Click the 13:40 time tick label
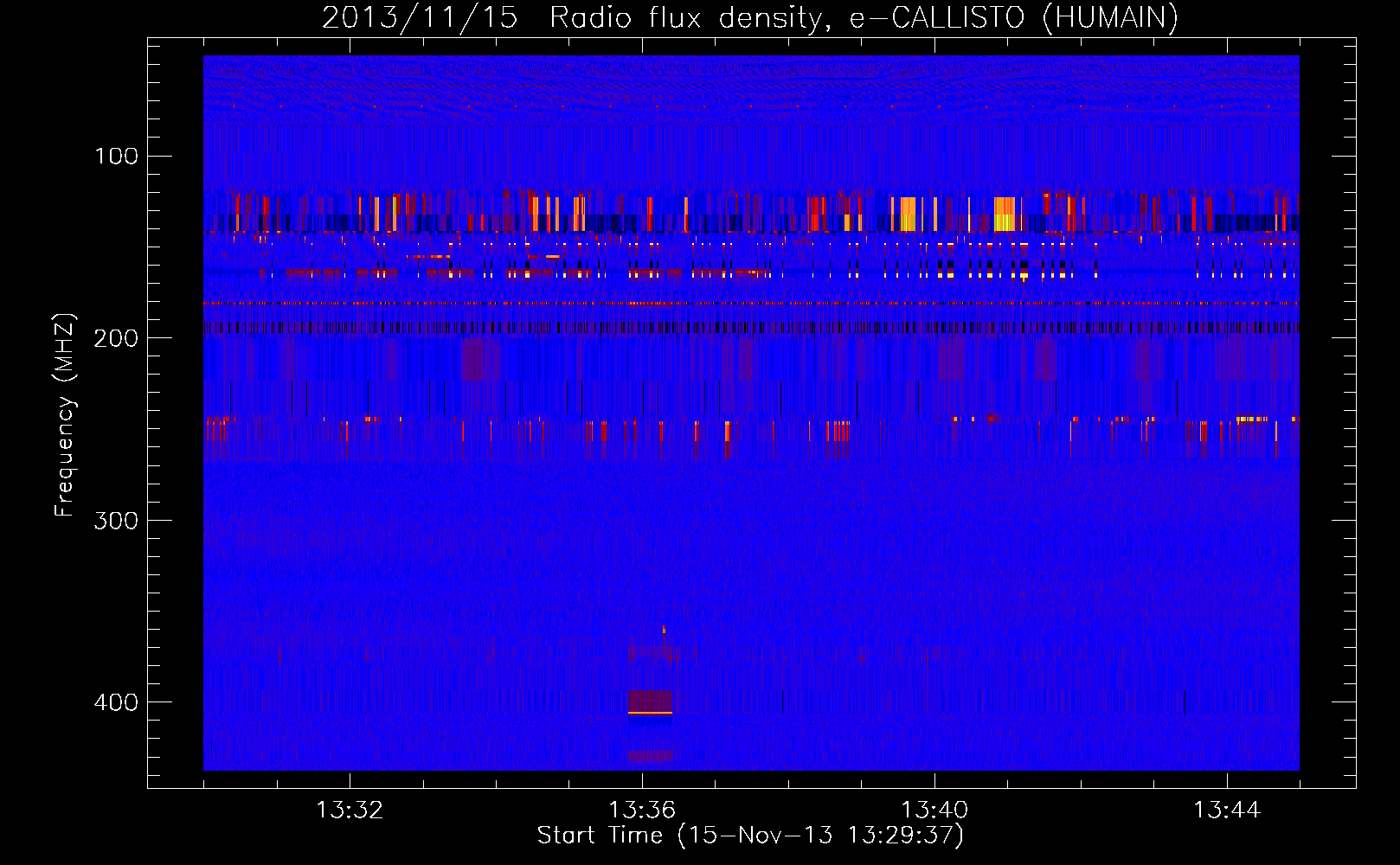The height and width of the screenshot is (865, 1400). (934, 810)
